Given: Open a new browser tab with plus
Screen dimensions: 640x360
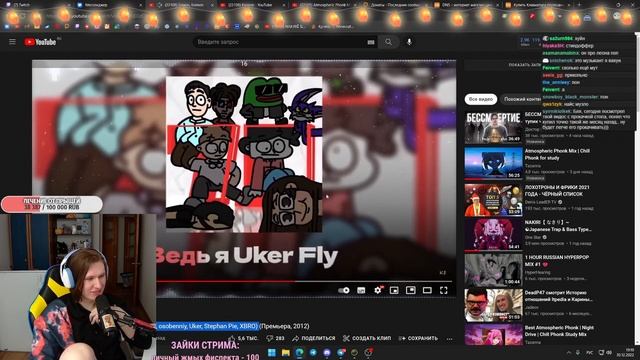Looking at the screenshot, I should (x=579, y=5).
